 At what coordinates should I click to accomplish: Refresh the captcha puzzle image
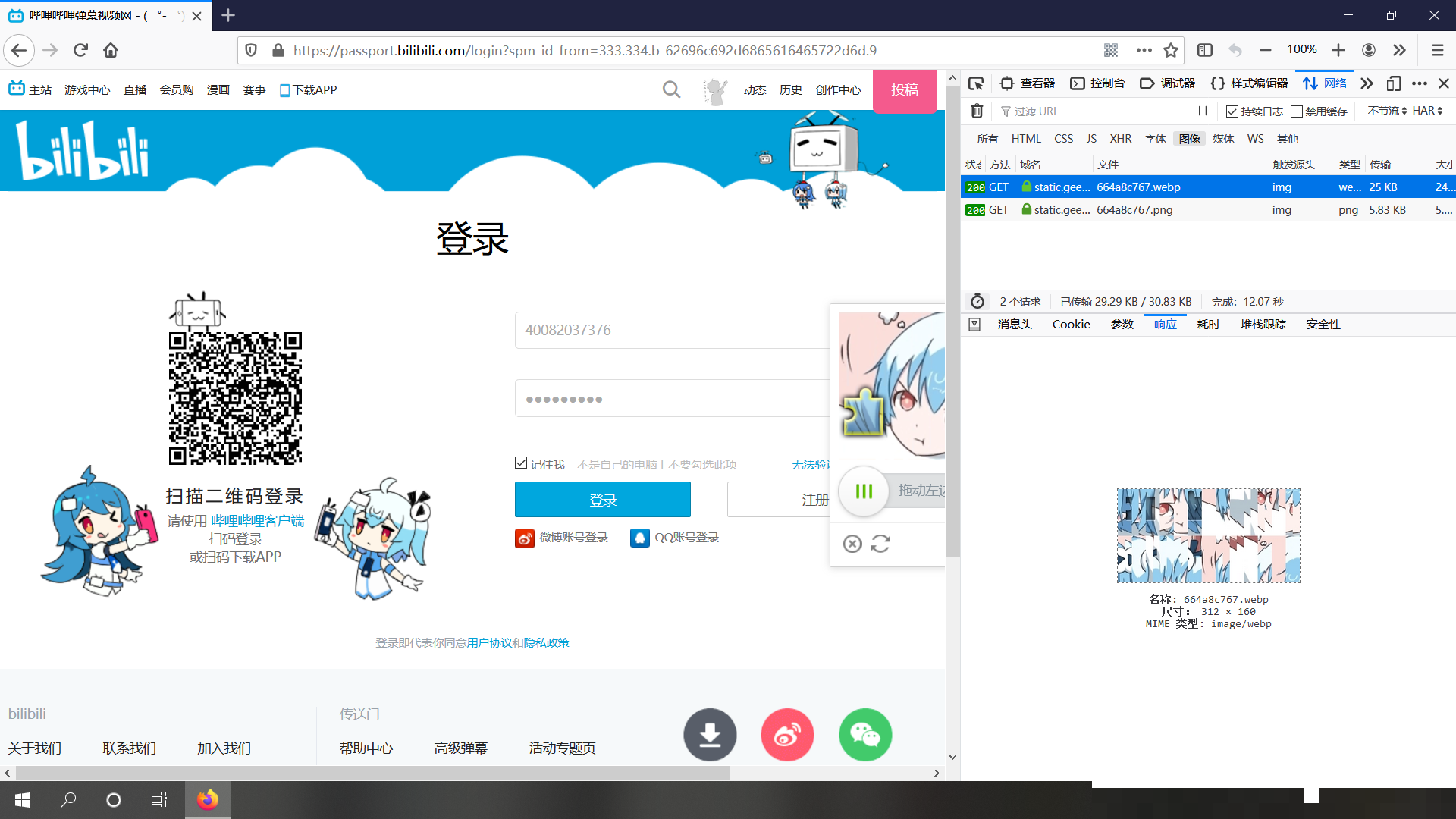880,544
